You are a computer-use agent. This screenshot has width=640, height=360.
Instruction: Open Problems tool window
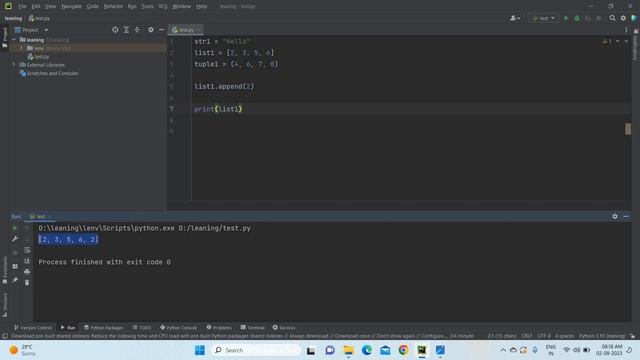pyautogui.click(x=219, y=328)
